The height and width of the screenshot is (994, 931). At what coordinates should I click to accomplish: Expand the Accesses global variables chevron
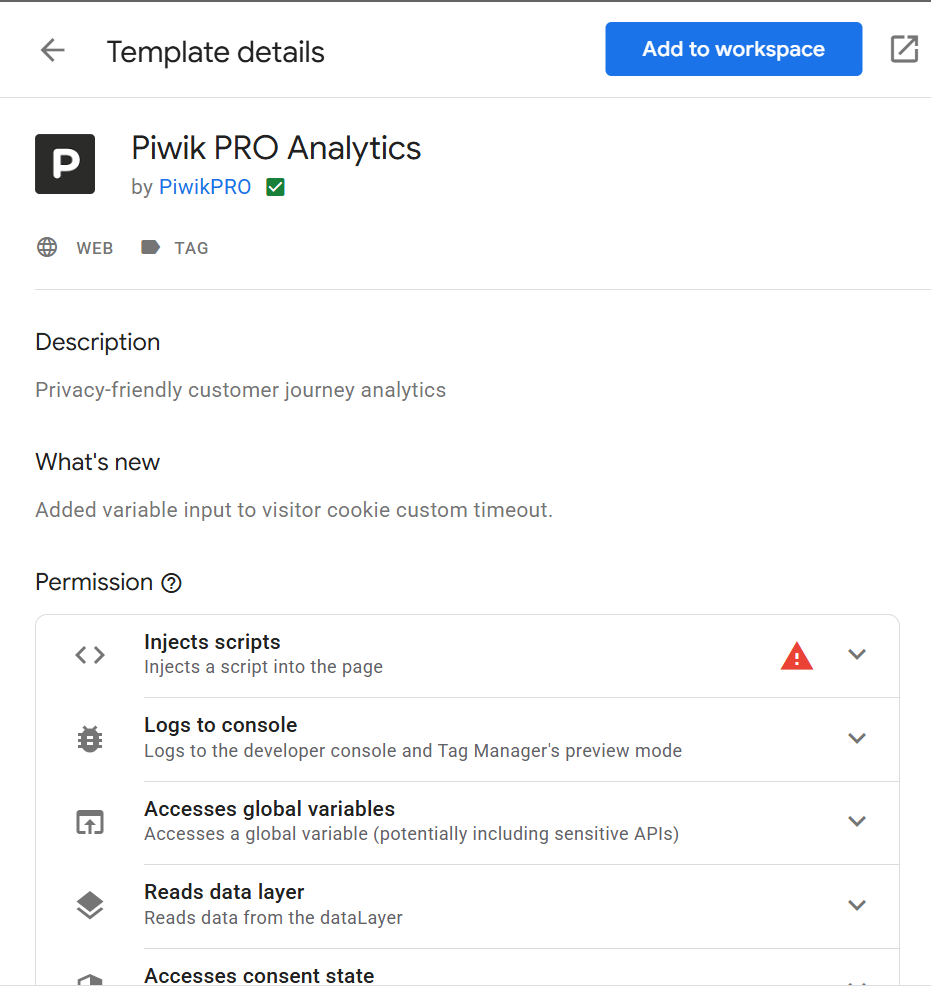tap(857, 821)
